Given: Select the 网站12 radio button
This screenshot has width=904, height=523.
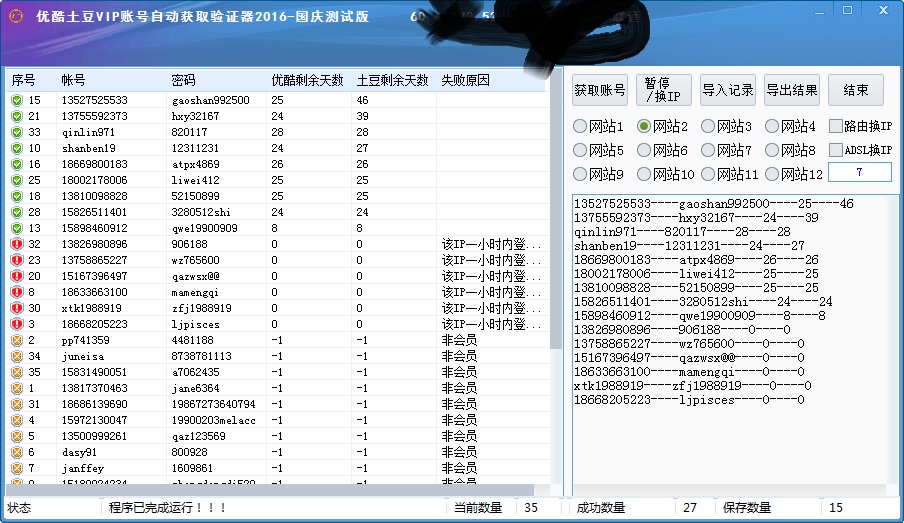Looking at the screenshot, I should coord(772,174).
